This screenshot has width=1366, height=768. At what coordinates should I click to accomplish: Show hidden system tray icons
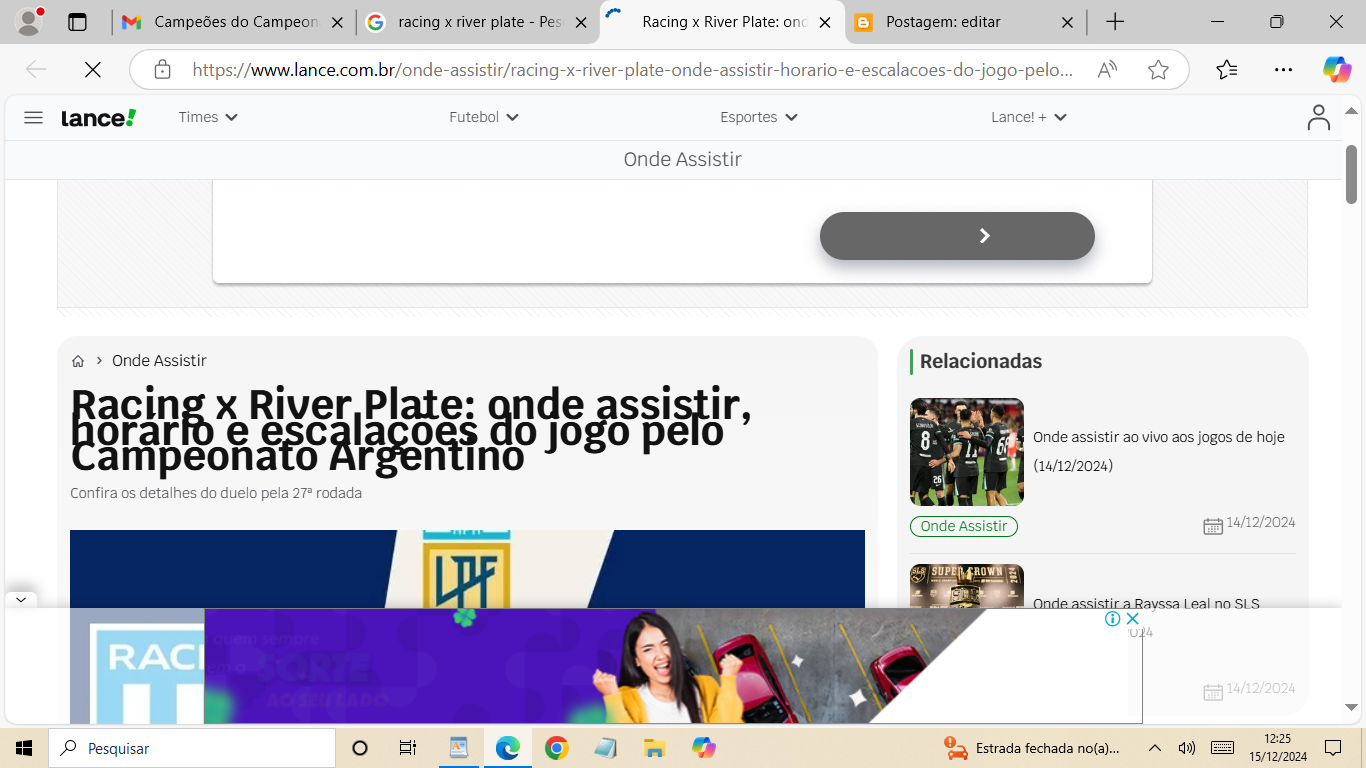tap(1155, 748)
